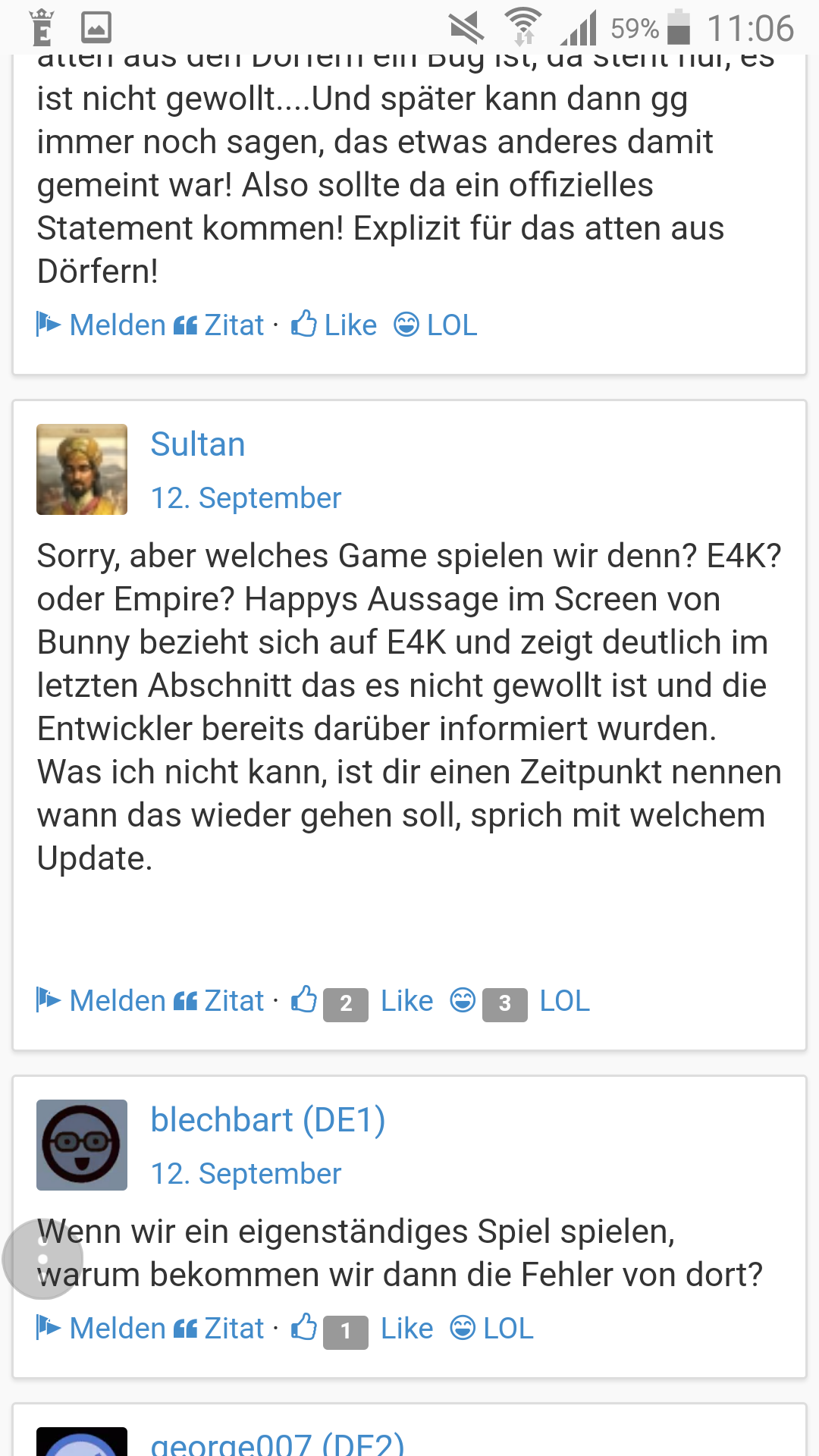Tap the image notification icon in status bar
The height and width of the screenshot is (1456, 819).
96,28
